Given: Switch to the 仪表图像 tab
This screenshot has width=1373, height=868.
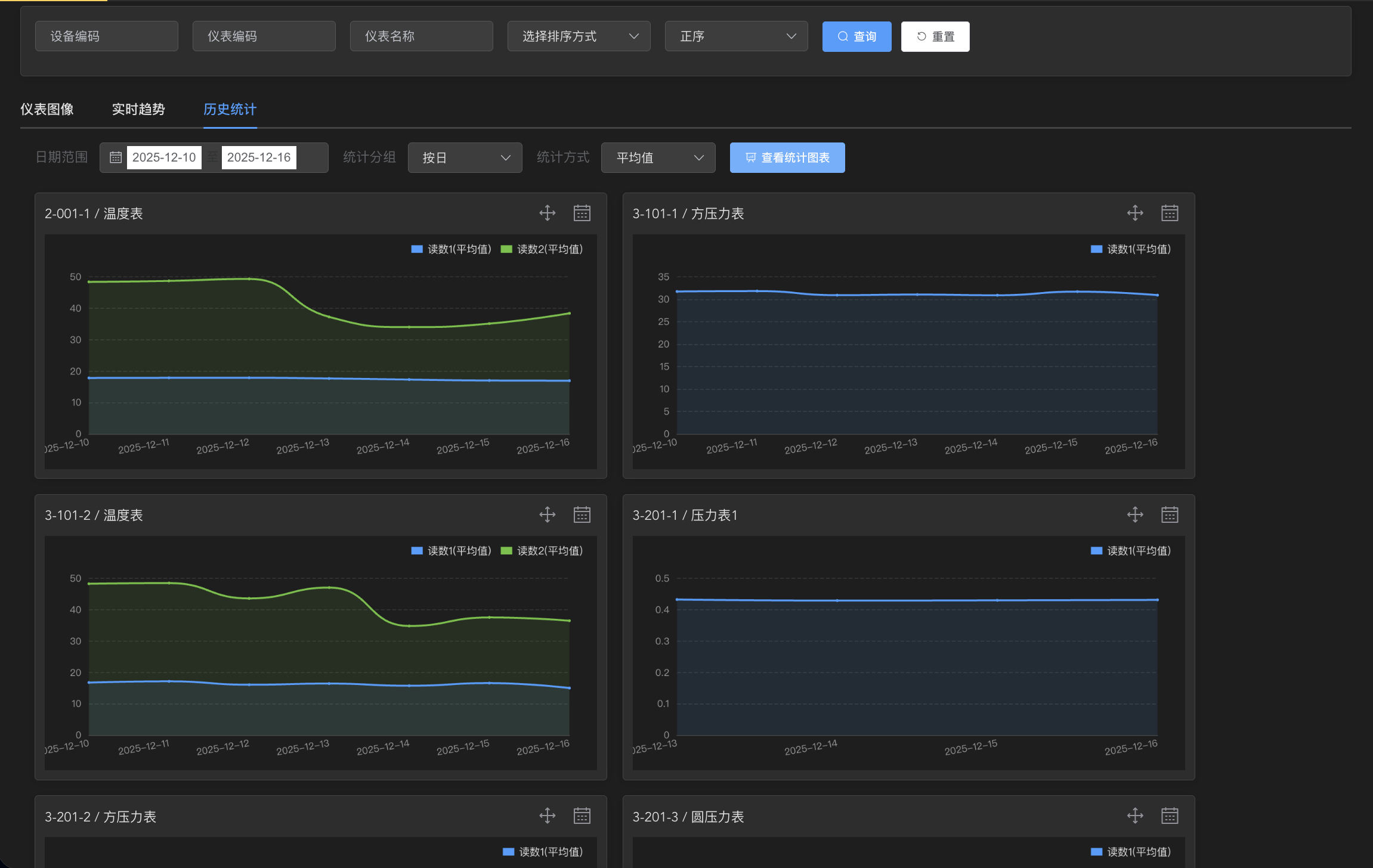Looking at the screenshot, I should 47,110.
